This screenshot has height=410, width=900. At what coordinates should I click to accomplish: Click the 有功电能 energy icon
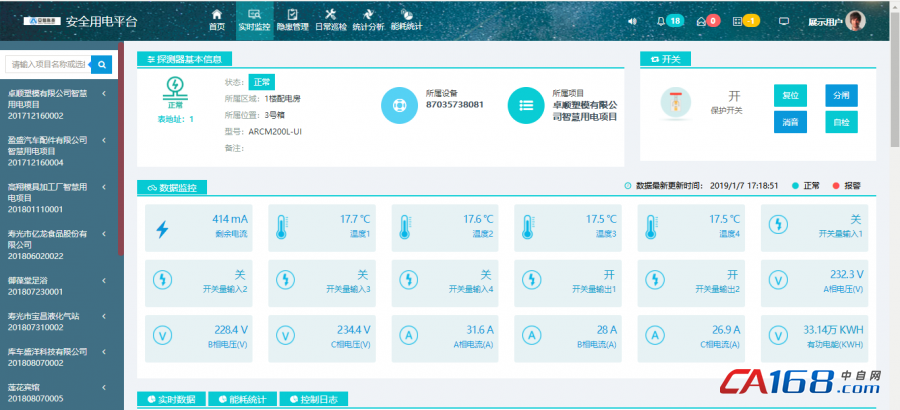778,335
